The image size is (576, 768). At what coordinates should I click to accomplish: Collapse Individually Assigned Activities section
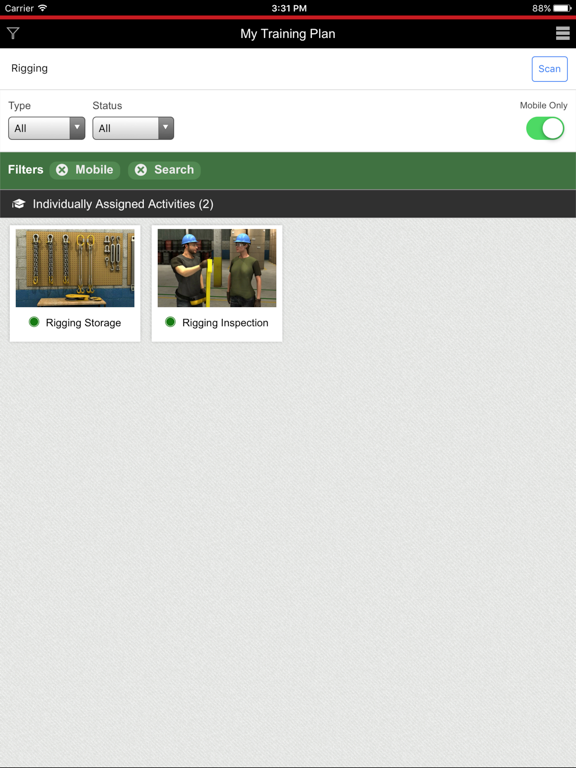288,204
